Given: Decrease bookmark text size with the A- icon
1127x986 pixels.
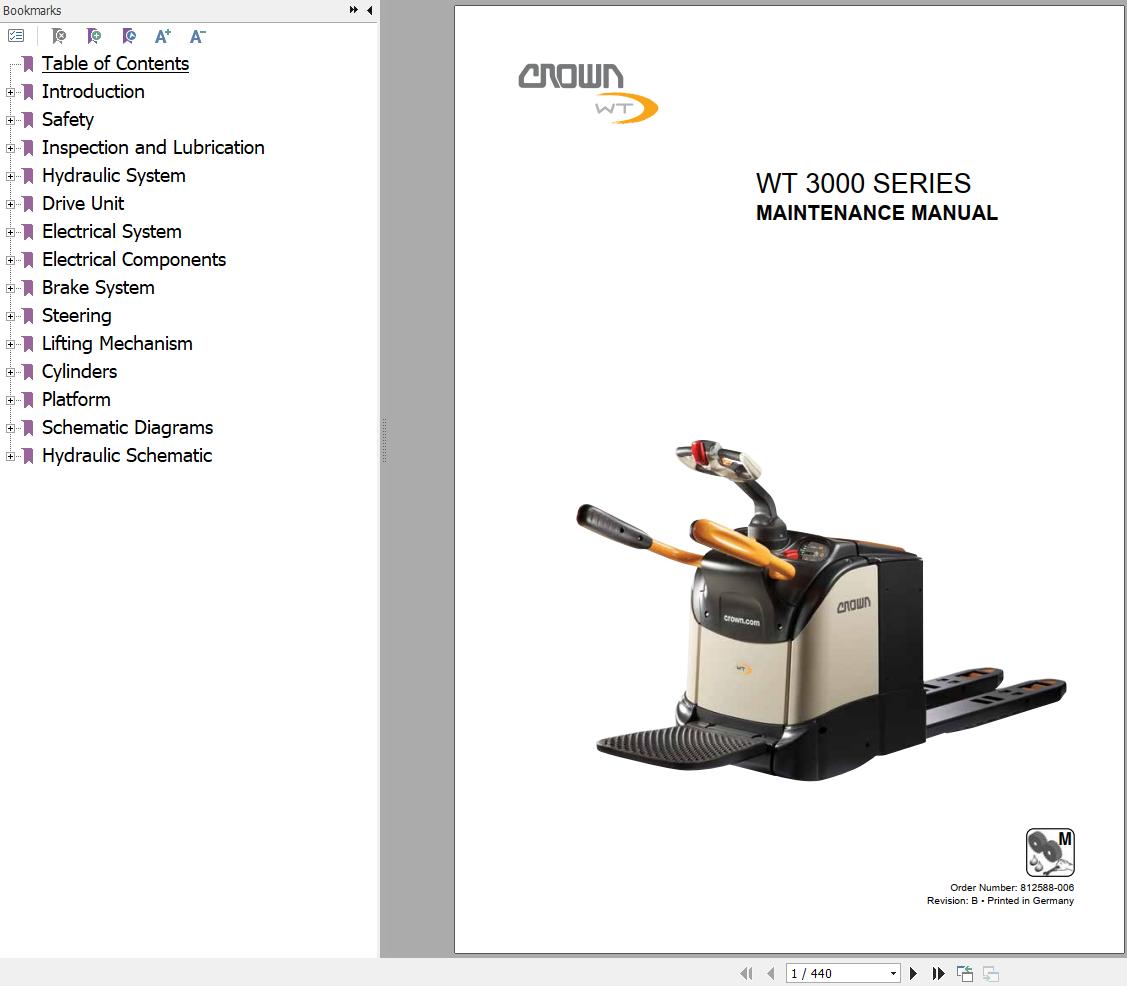Looking at the screenshot, I should point(196,36).
